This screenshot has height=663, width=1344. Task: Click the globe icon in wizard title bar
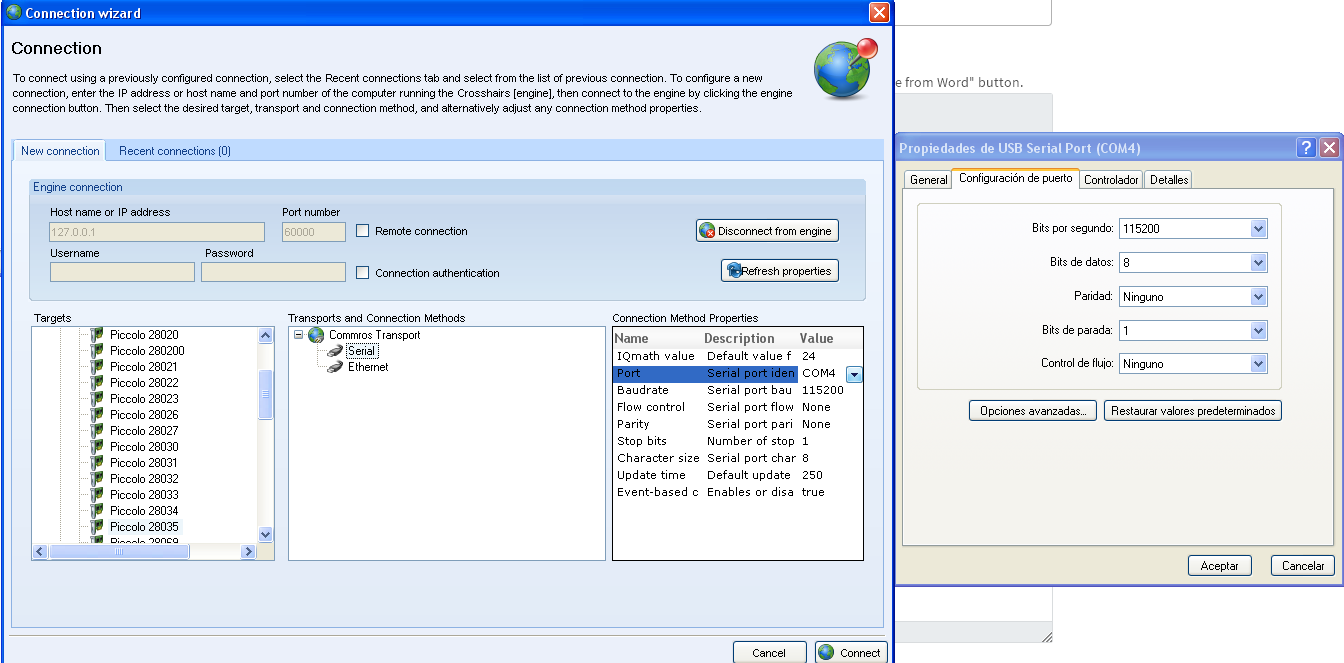pyautogui.click(x=14, y=13)
